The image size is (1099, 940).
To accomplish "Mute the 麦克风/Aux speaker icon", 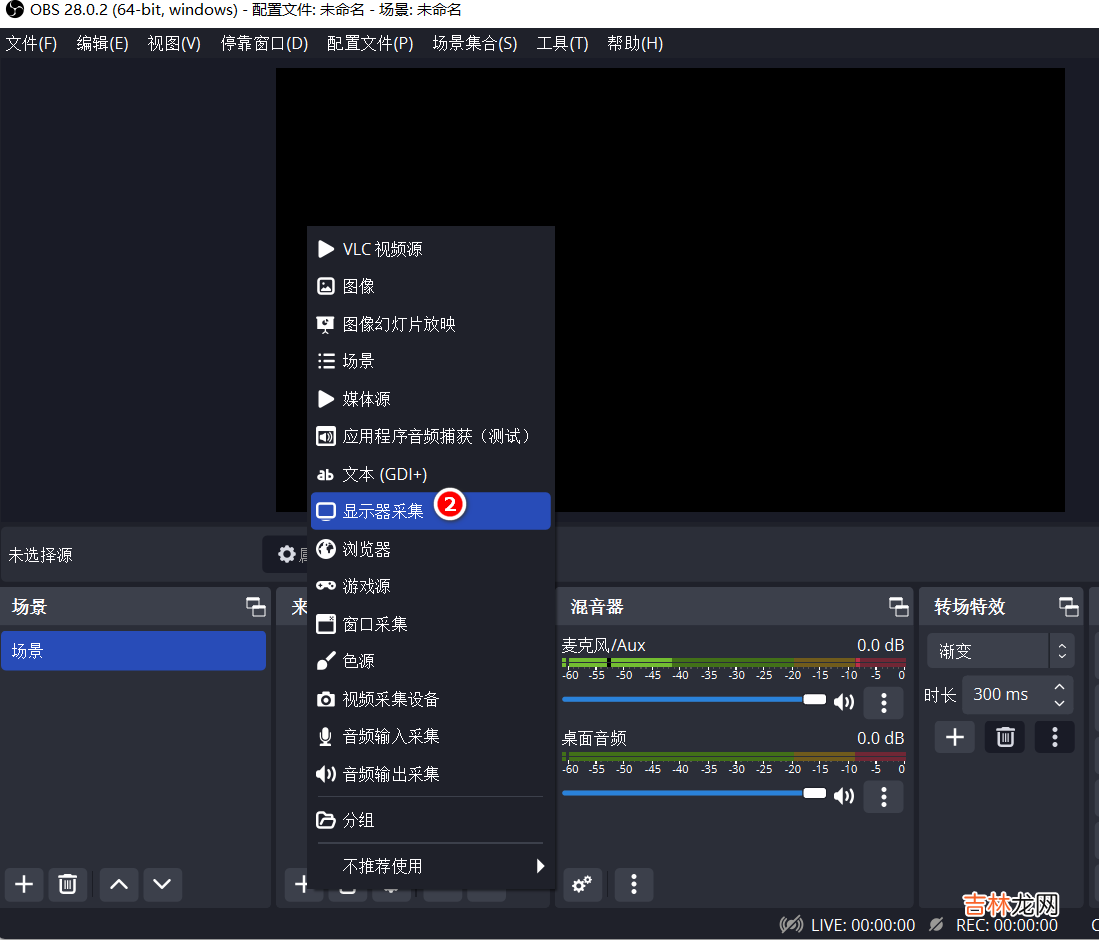I will pos(844,702).
